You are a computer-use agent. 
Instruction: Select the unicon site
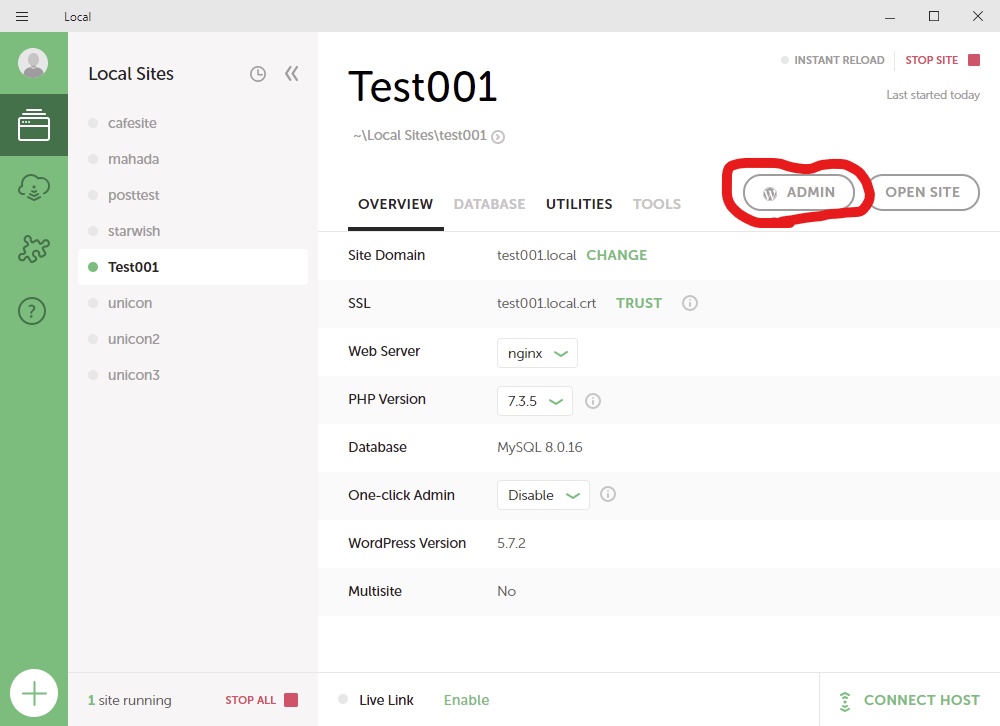193,303
